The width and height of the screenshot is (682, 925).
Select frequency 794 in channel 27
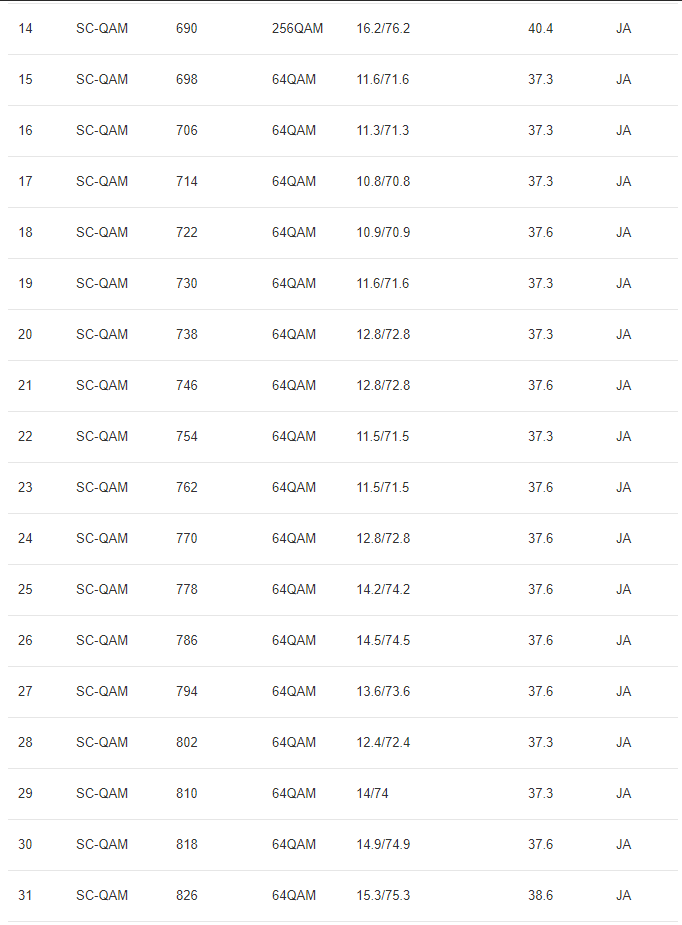(x=186, y=691)
